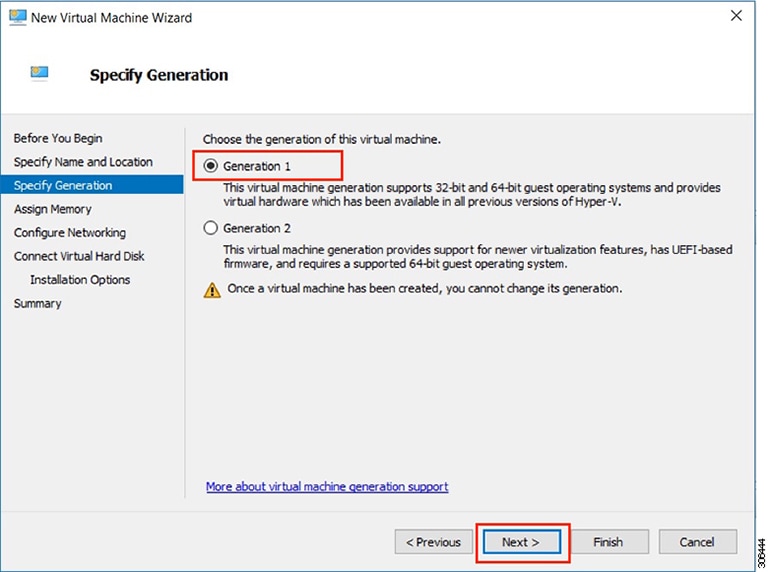Go to the Connect Virtual Hard Disk step
This screenshot has height=572, width=768.
[79, 256]
